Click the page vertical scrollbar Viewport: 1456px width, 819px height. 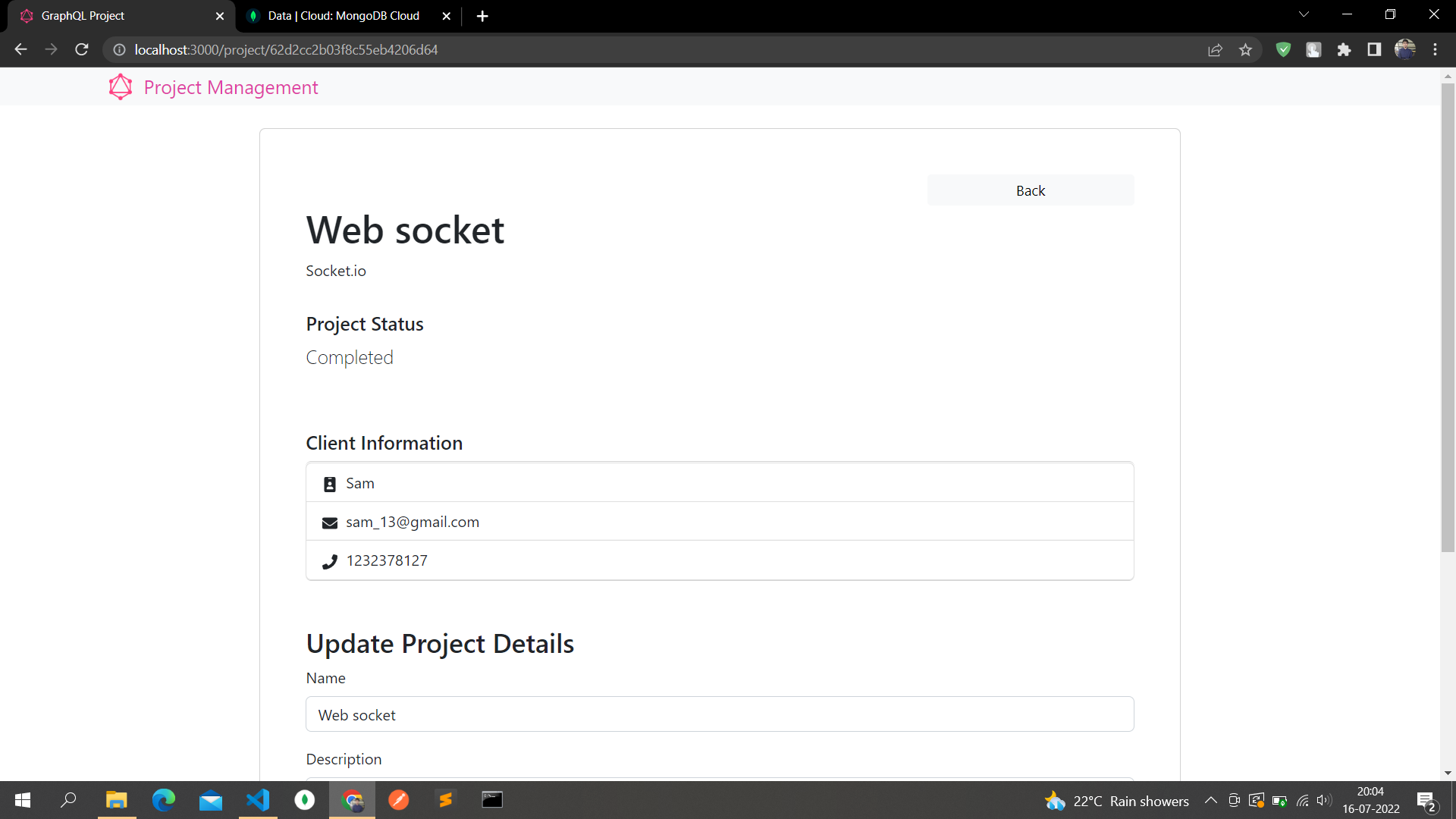click(1448, 318)
